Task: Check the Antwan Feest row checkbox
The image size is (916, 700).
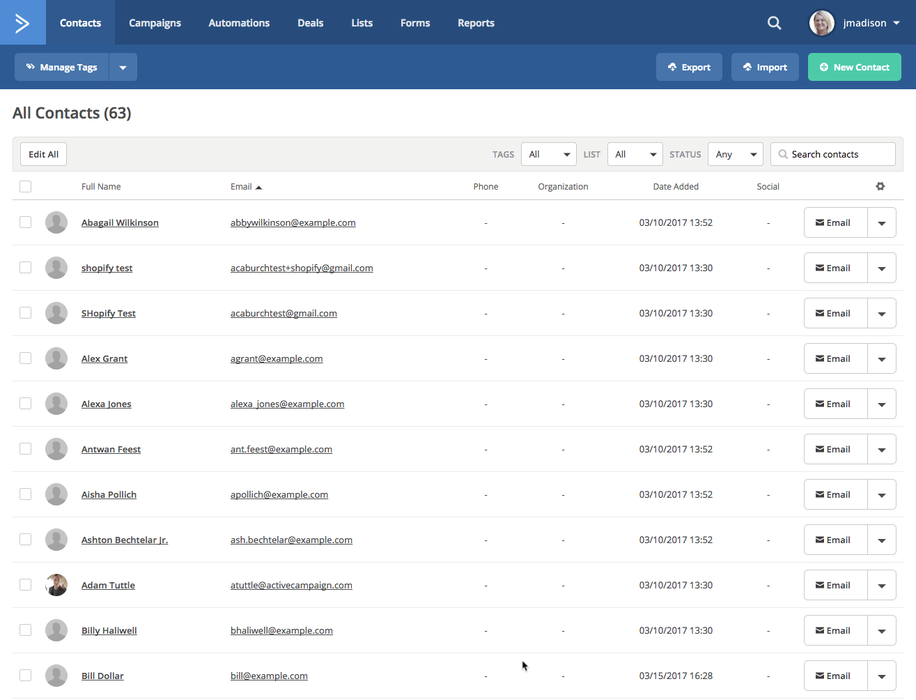Action: coord(25,448)
